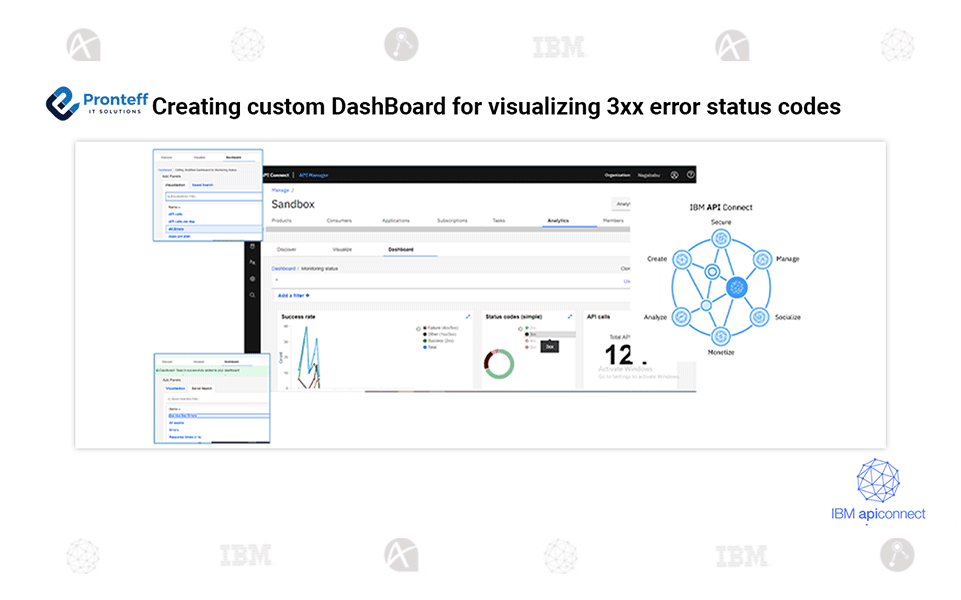961x600 pixels.
Task: Switch to the Visualize tab
Action: pos(342,249)
